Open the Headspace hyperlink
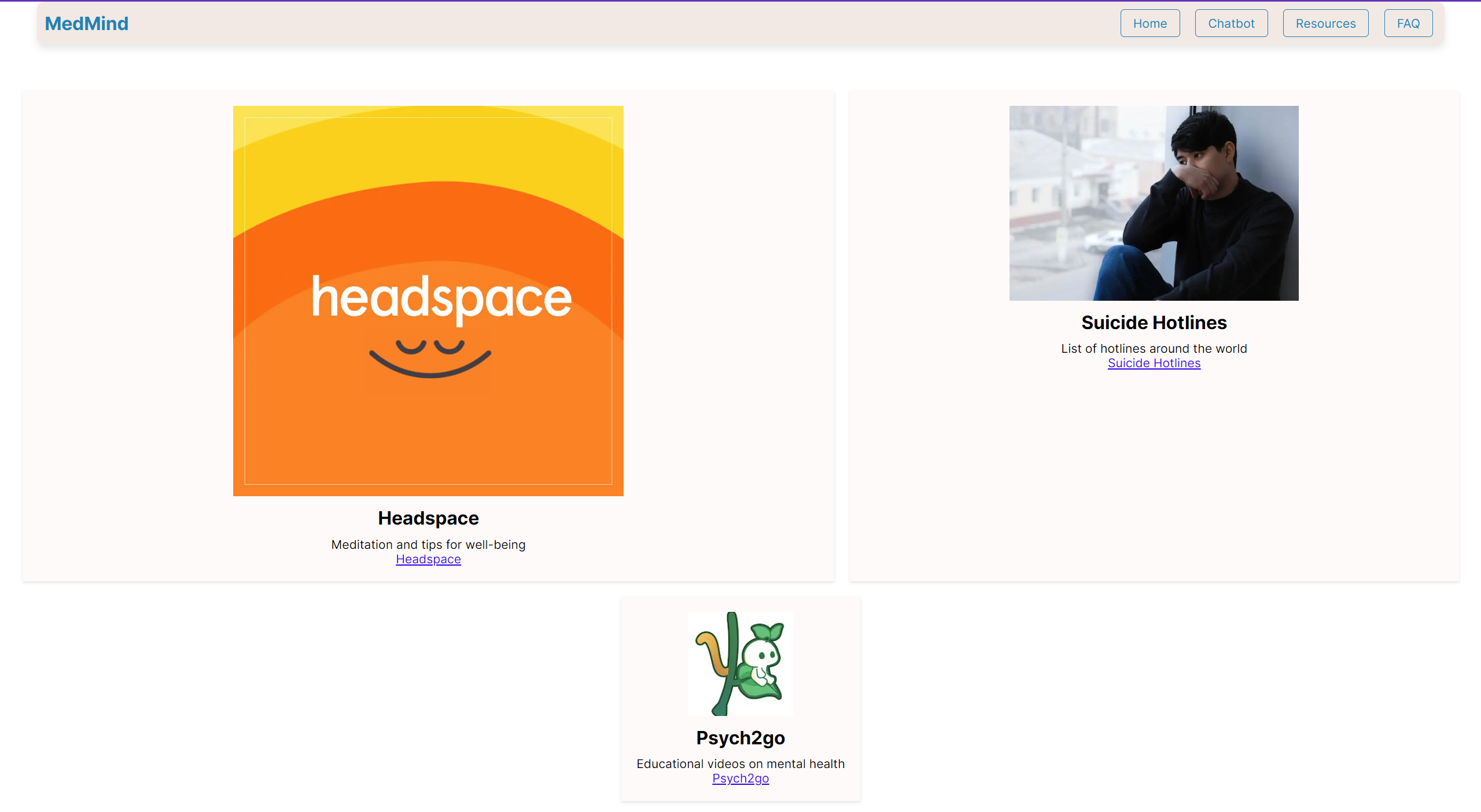The width and height of the screenshot is (1481, 812). (x=428, y=559)
